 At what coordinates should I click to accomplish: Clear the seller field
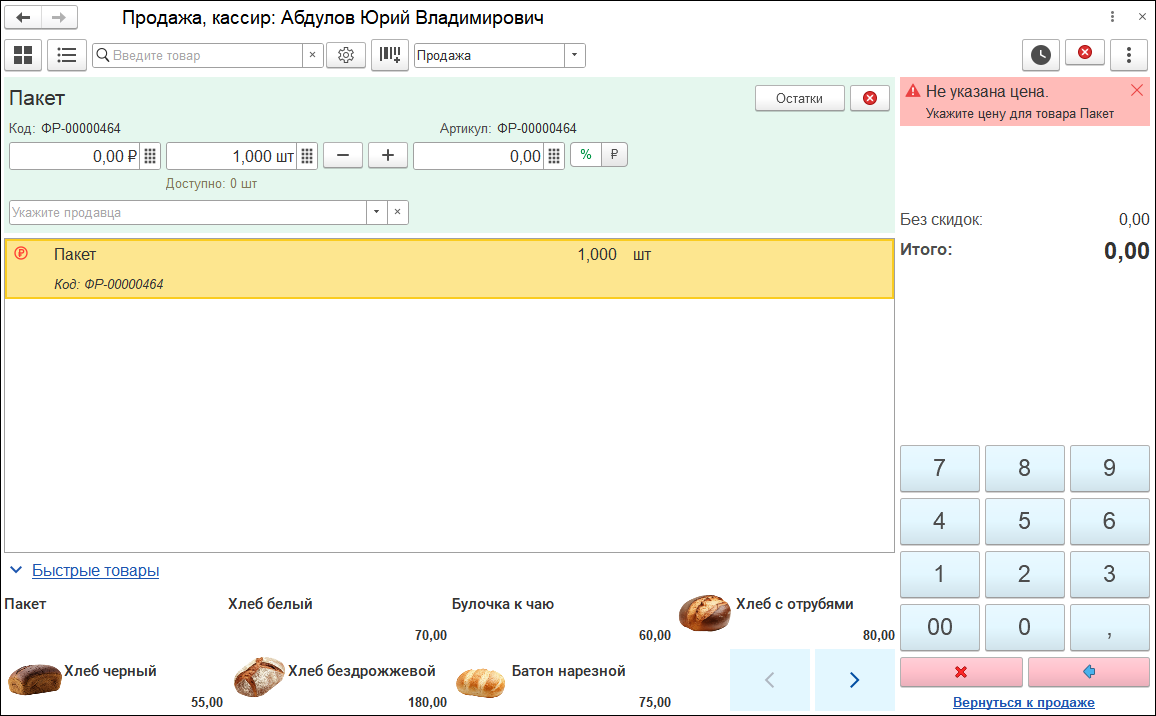[x=397, y=212]
